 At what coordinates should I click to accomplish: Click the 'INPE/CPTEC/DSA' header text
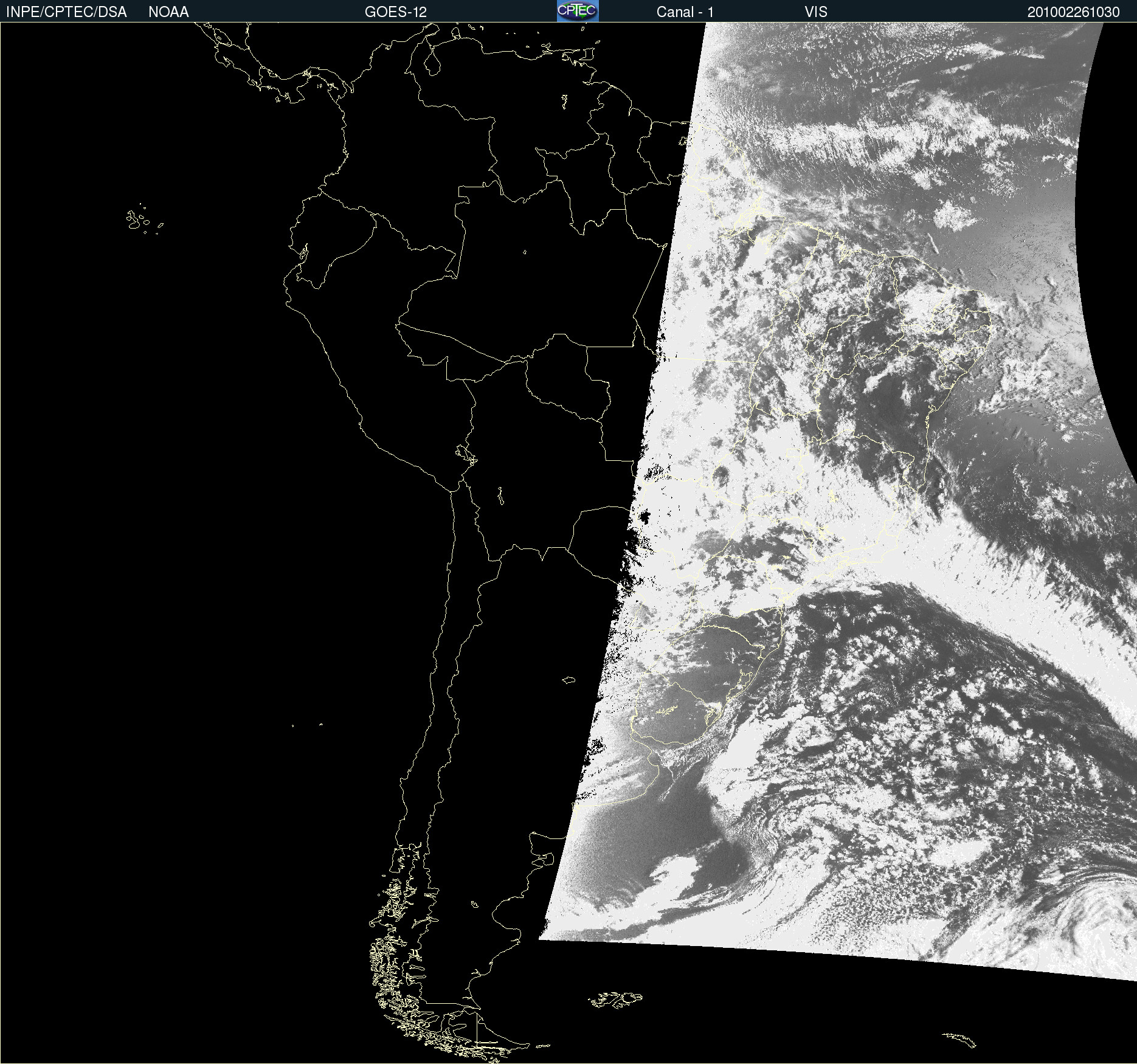coord(66,12)
